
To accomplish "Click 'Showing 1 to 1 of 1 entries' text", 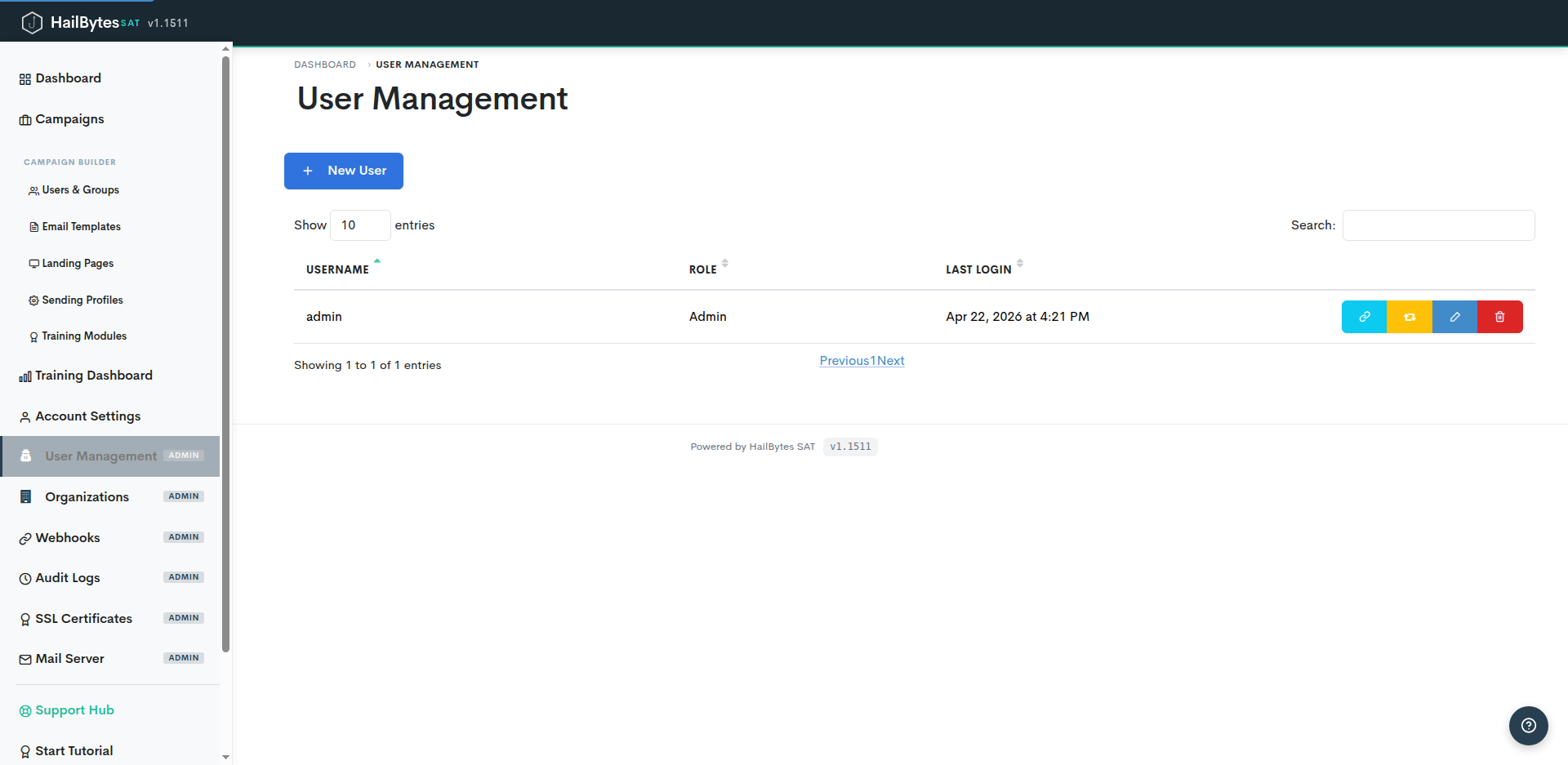I will [x=367, y=365].
